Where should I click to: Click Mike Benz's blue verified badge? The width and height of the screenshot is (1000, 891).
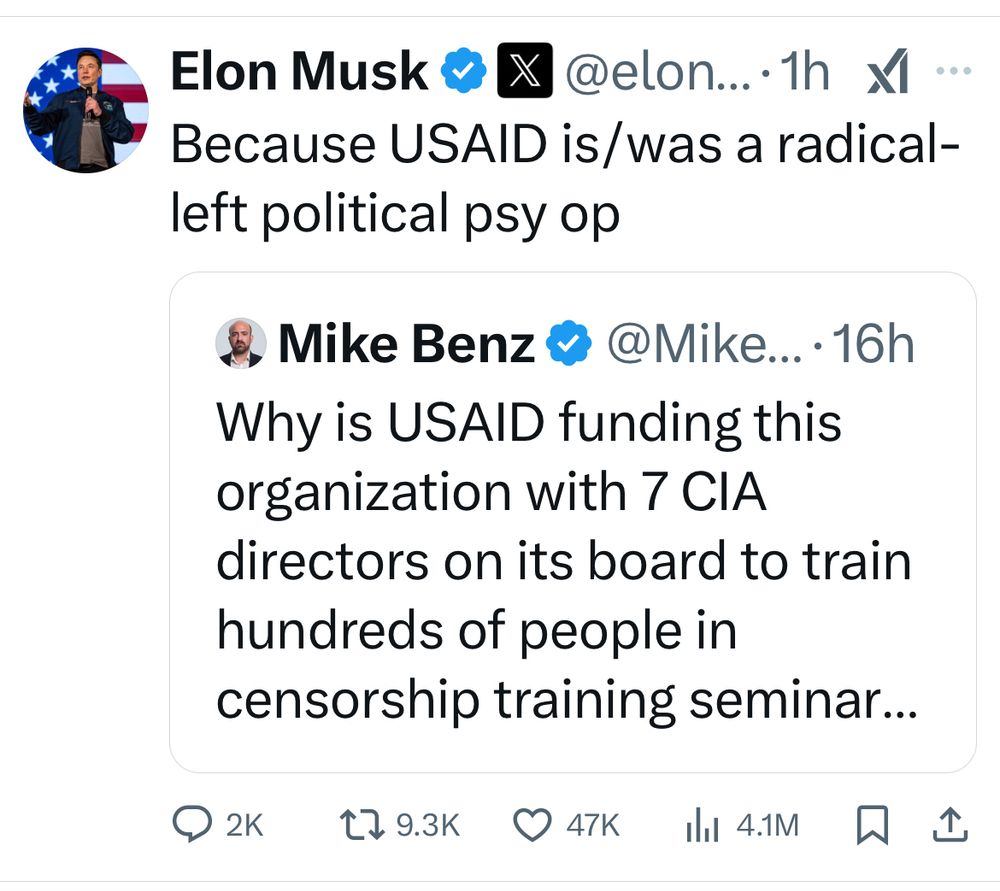(569, 343)
